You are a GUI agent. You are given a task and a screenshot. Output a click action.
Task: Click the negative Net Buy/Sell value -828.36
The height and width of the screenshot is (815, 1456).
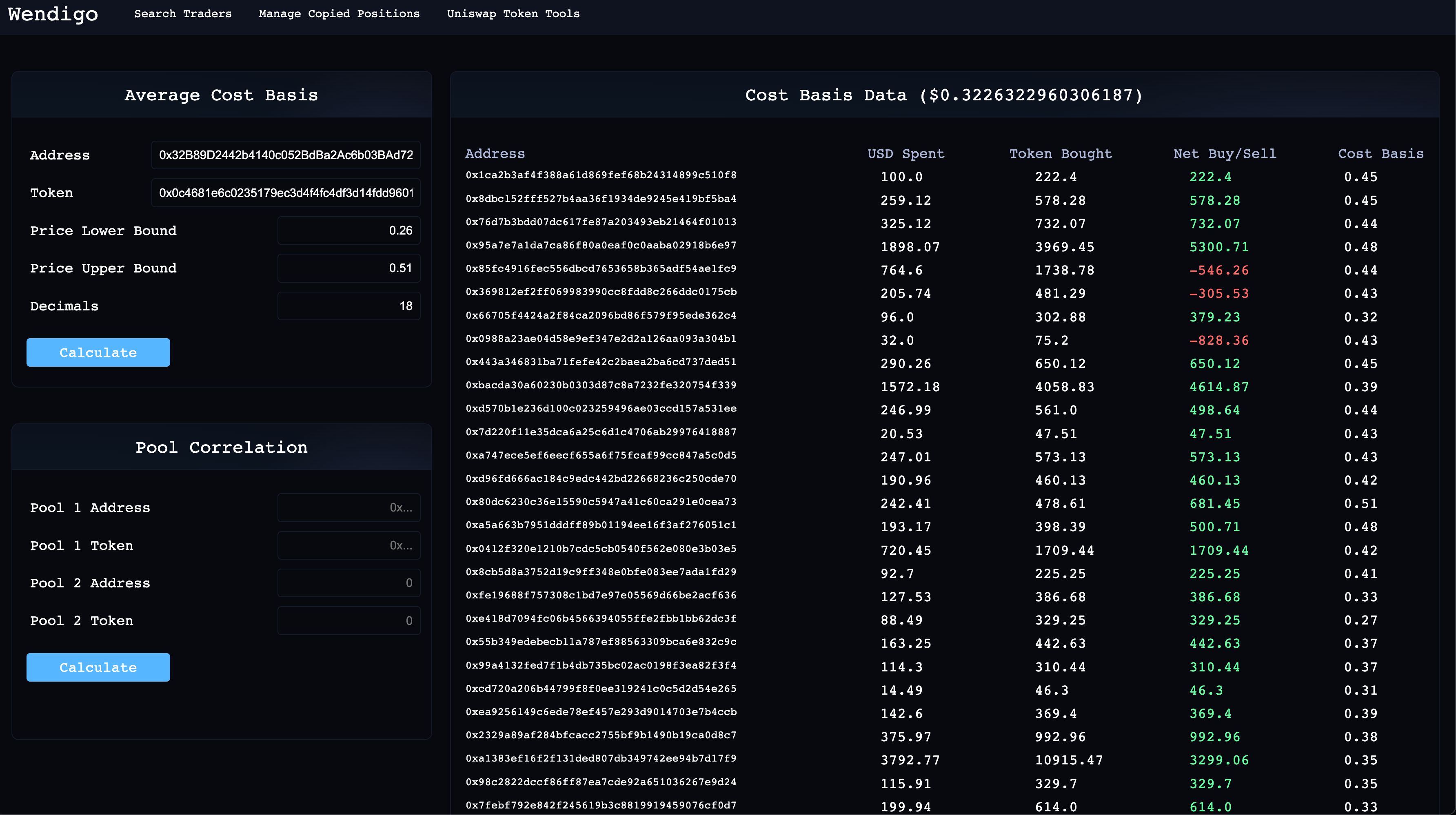click(x=1219, y=341)
